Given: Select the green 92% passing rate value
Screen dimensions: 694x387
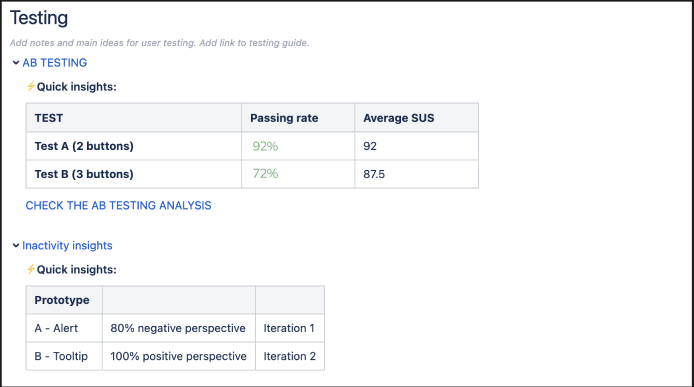Looking at the screenshot, I should (x=265, y=146).
